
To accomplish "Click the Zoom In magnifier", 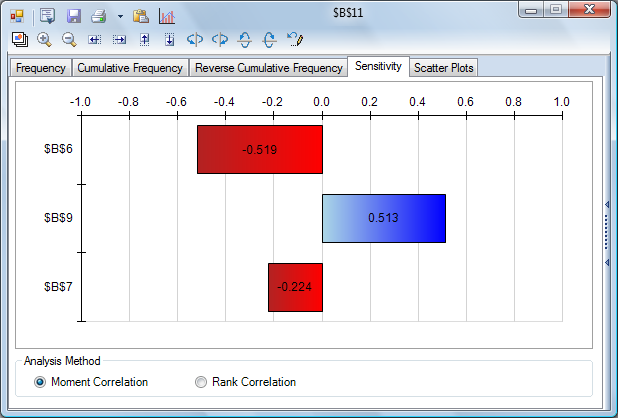I will click(x=45, y=40).
